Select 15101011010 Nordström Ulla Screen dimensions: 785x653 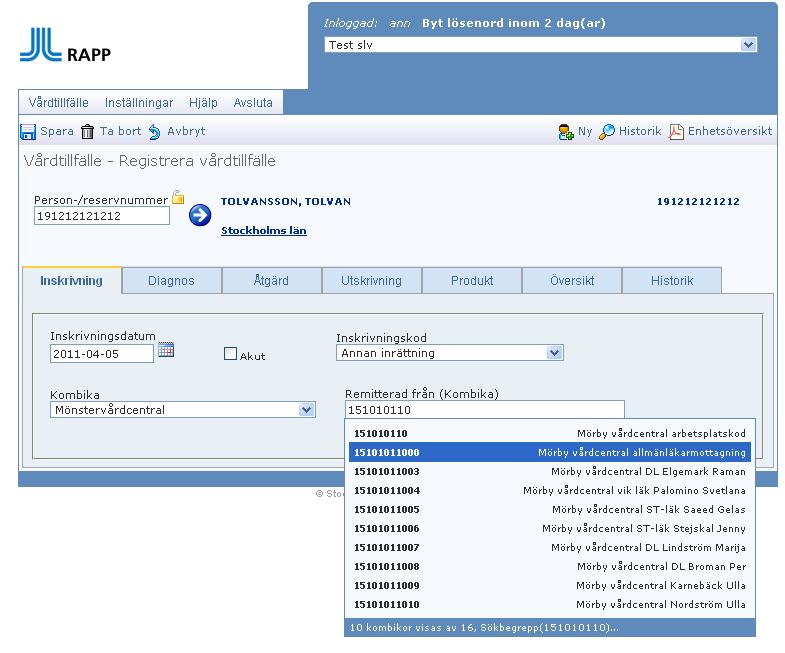550,604
